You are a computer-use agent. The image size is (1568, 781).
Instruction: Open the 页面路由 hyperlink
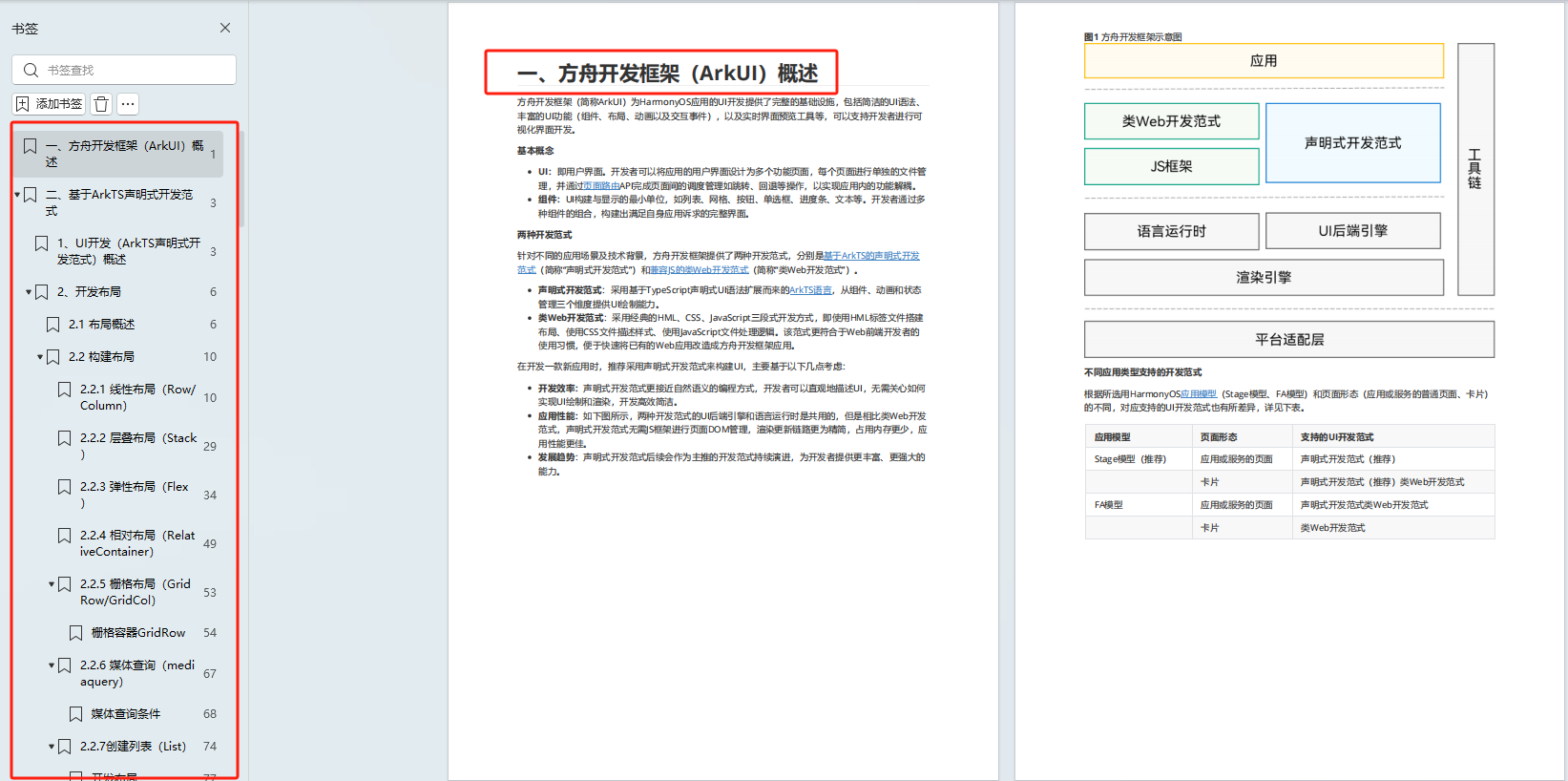[601, 186]
